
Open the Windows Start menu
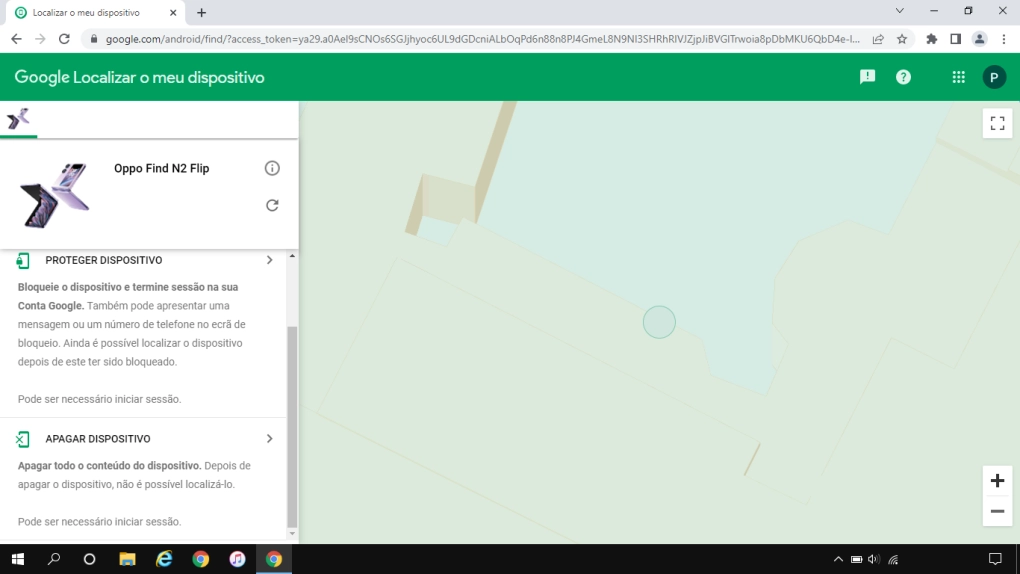click(18, 559)
